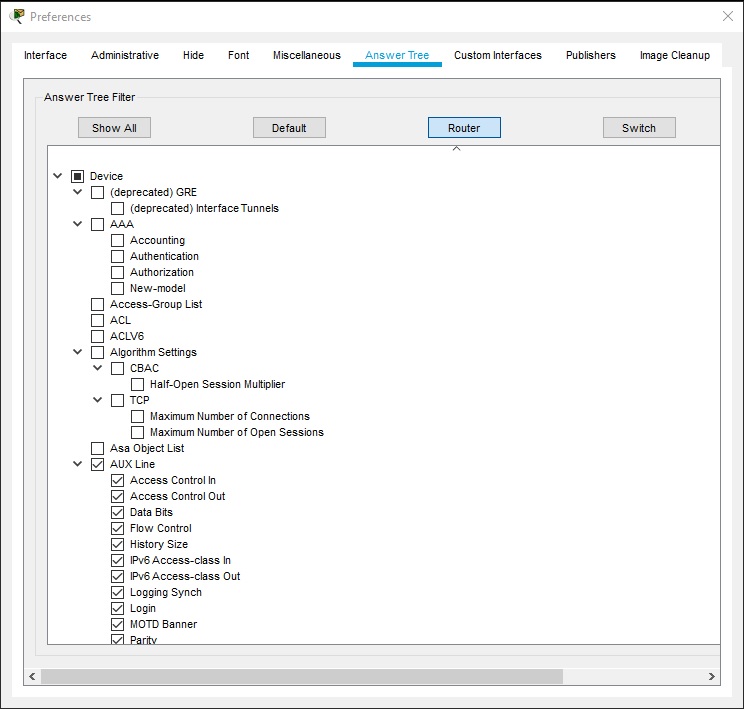Select the Asa Object List label
The width and height of the screenshot is (744, 709).
[x=147, y=448]
